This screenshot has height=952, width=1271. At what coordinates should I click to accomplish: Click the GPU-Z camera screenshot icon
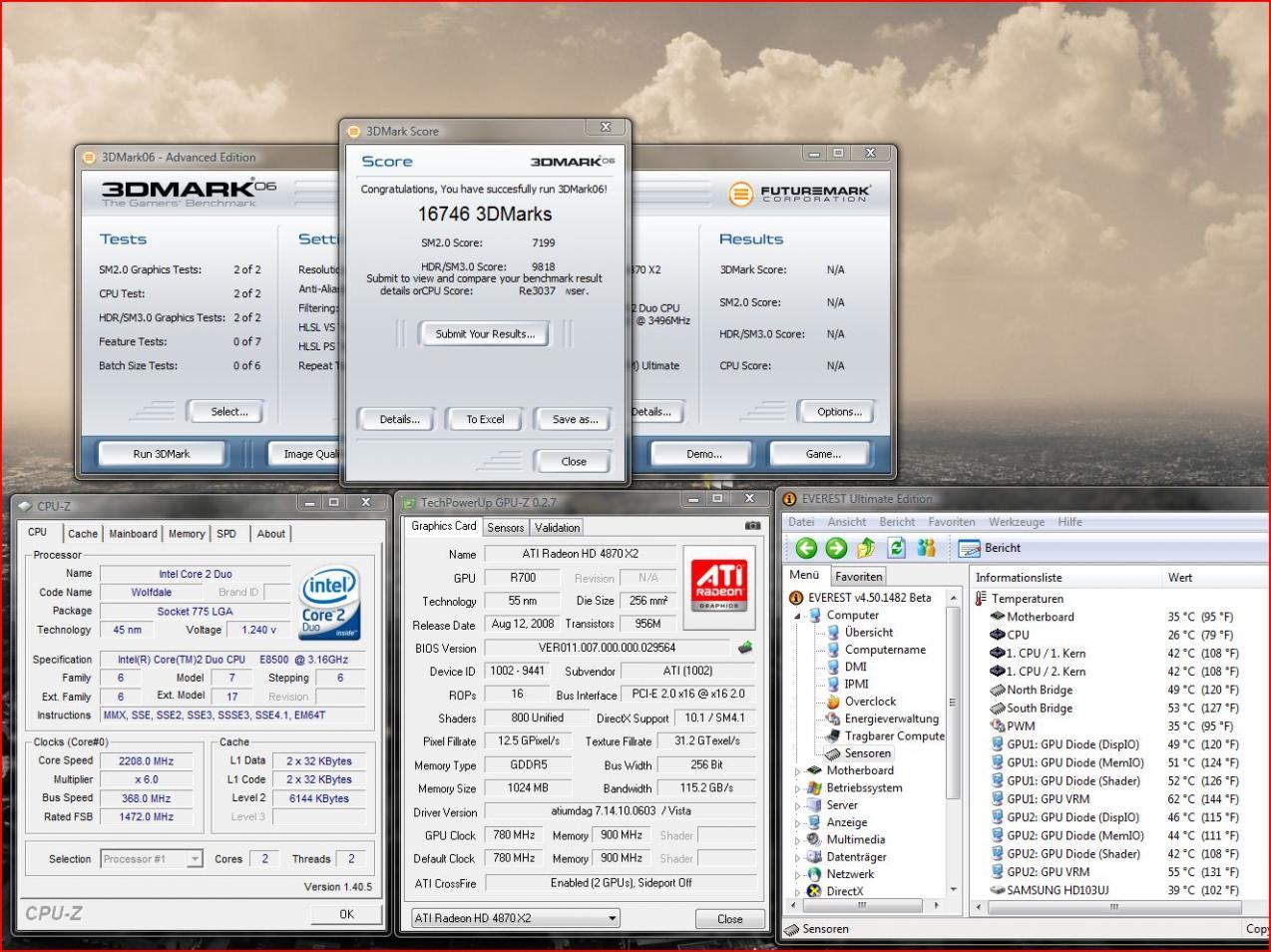[752, 525]
